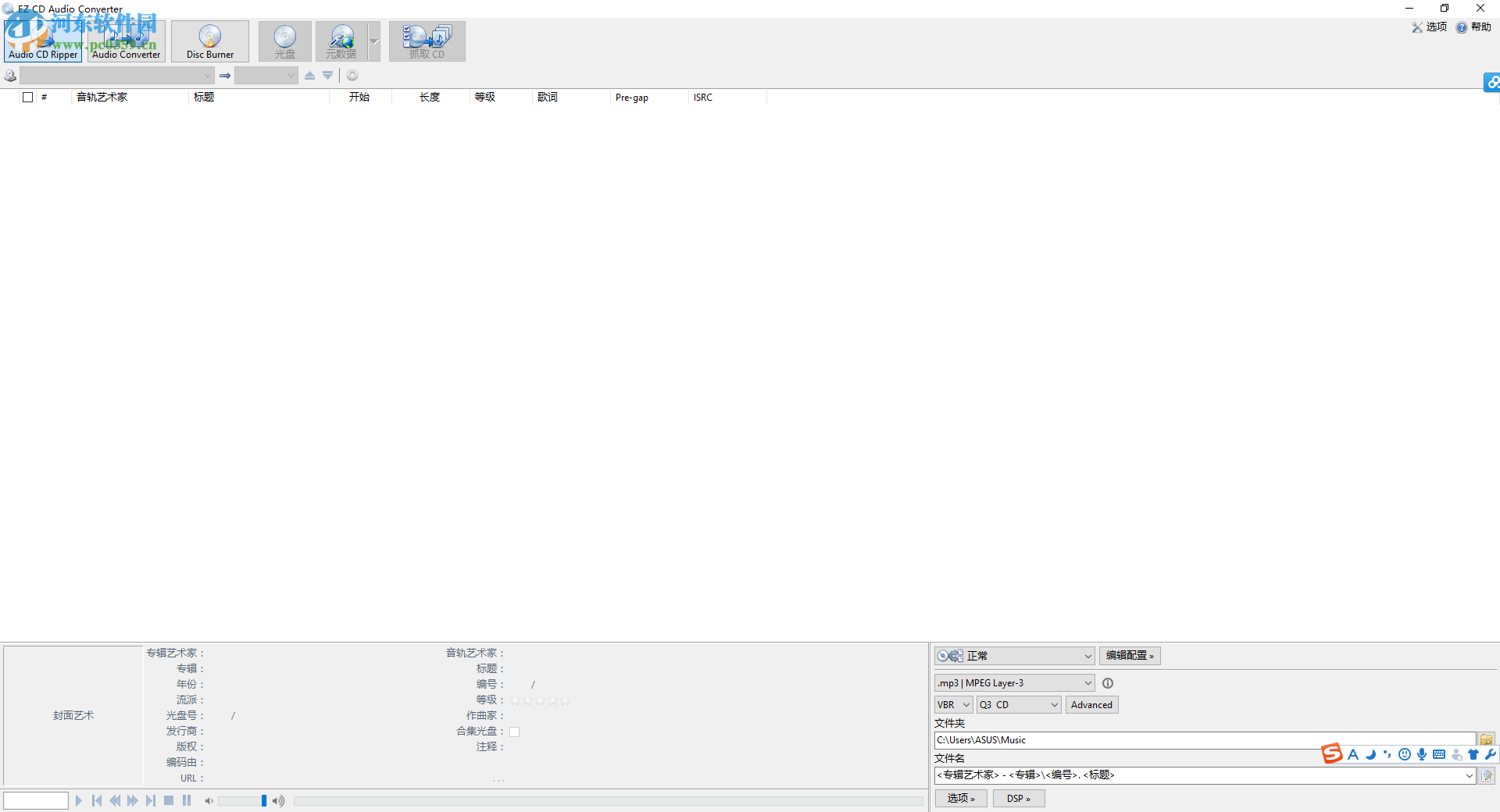Open the VBR bitrate mode dropdown
The height and width of the screenshot is (812, 1500).
tap(952, 704)
